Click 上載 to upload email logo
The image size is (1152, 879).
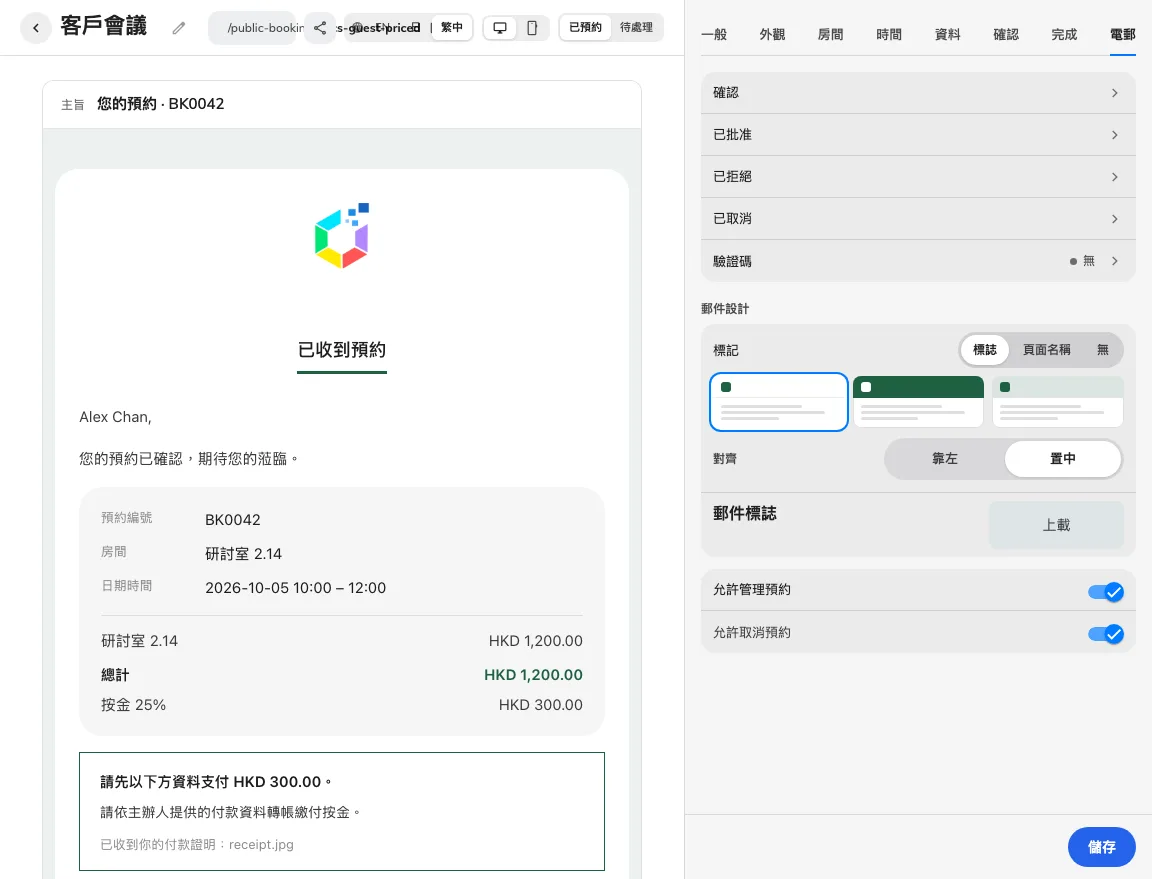pos(1056,525)
